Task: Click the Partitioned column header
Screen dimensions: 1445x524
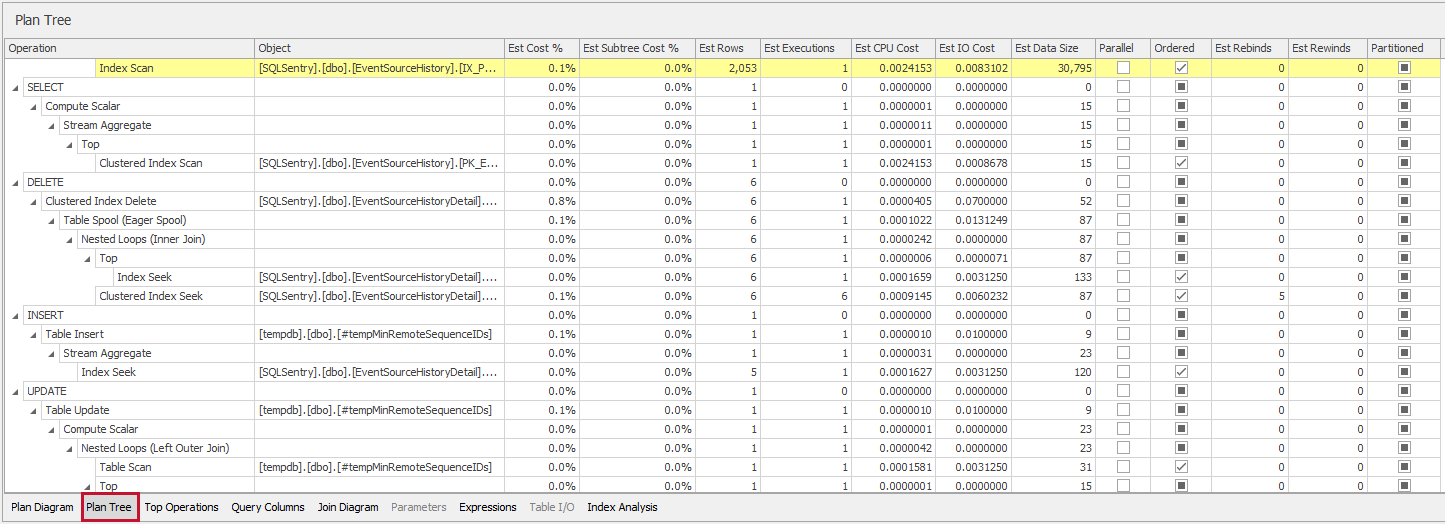Action: tap(1403, 48)
